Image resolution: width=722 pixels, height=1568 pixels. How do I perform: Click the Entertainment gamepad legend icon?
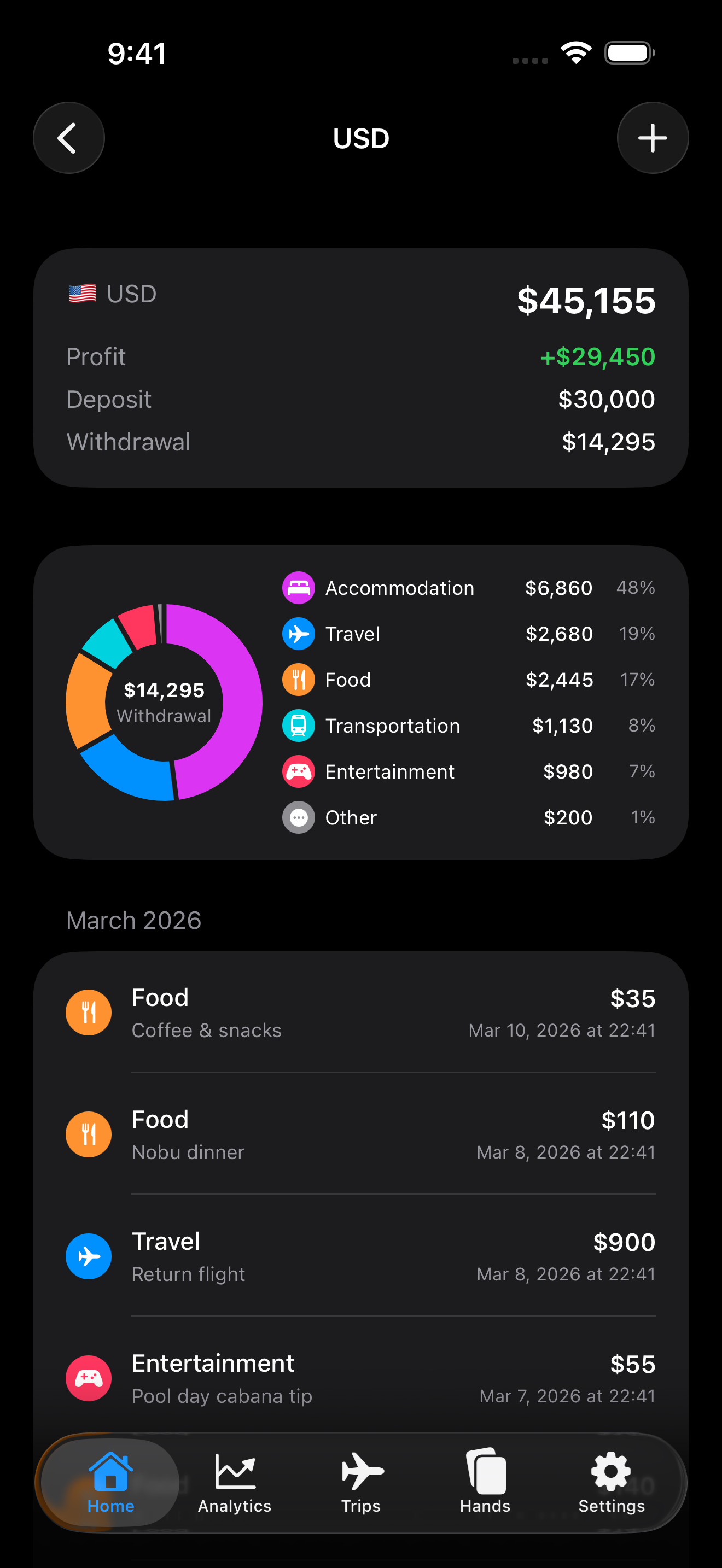pyautogui.click(x=298, y=772)
